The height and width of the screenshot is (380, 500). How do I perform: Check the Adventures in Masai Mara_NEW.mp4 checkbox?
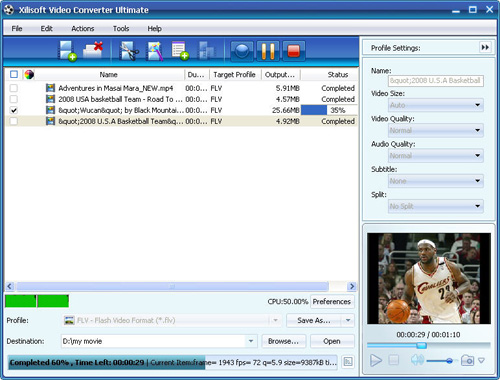click(x=14, y=88)
